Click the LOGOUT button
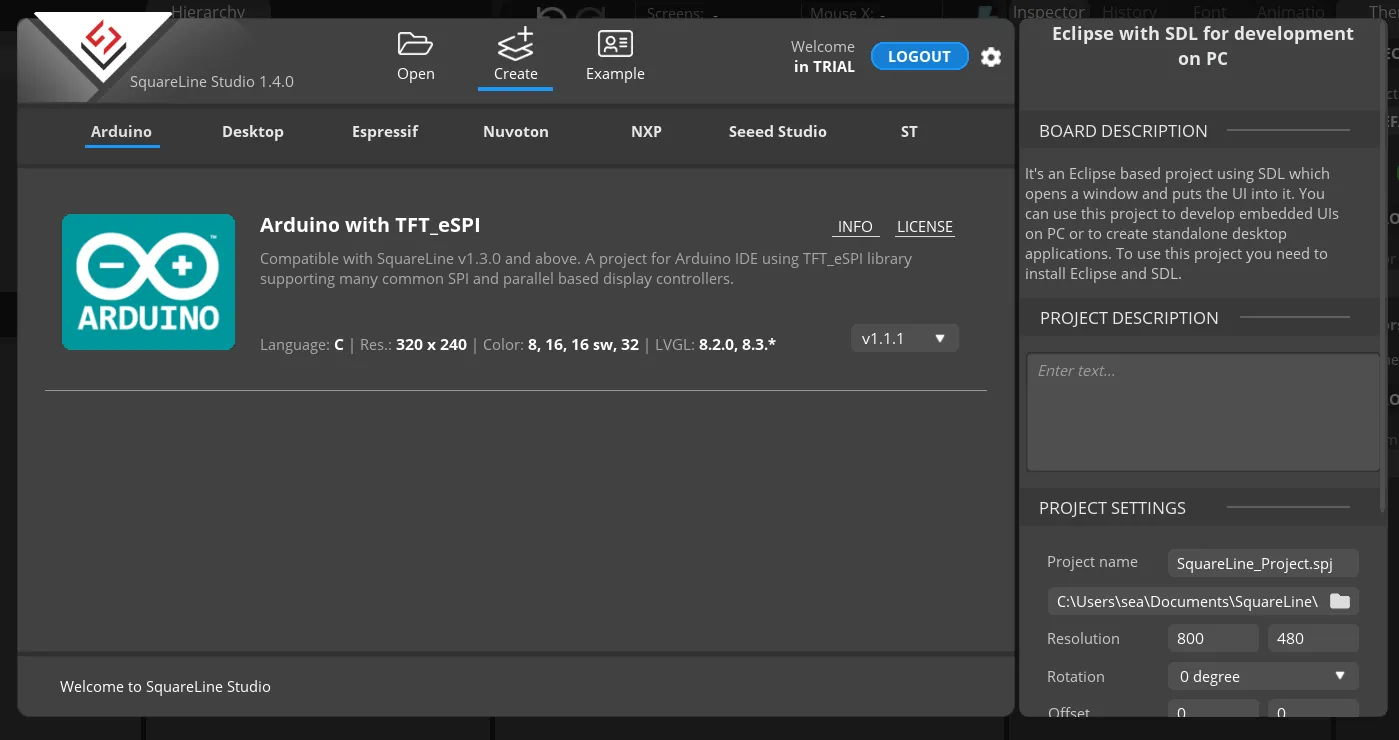This screenshot has width=1399, height=740. pyautogui.click(x=919, y=57)
